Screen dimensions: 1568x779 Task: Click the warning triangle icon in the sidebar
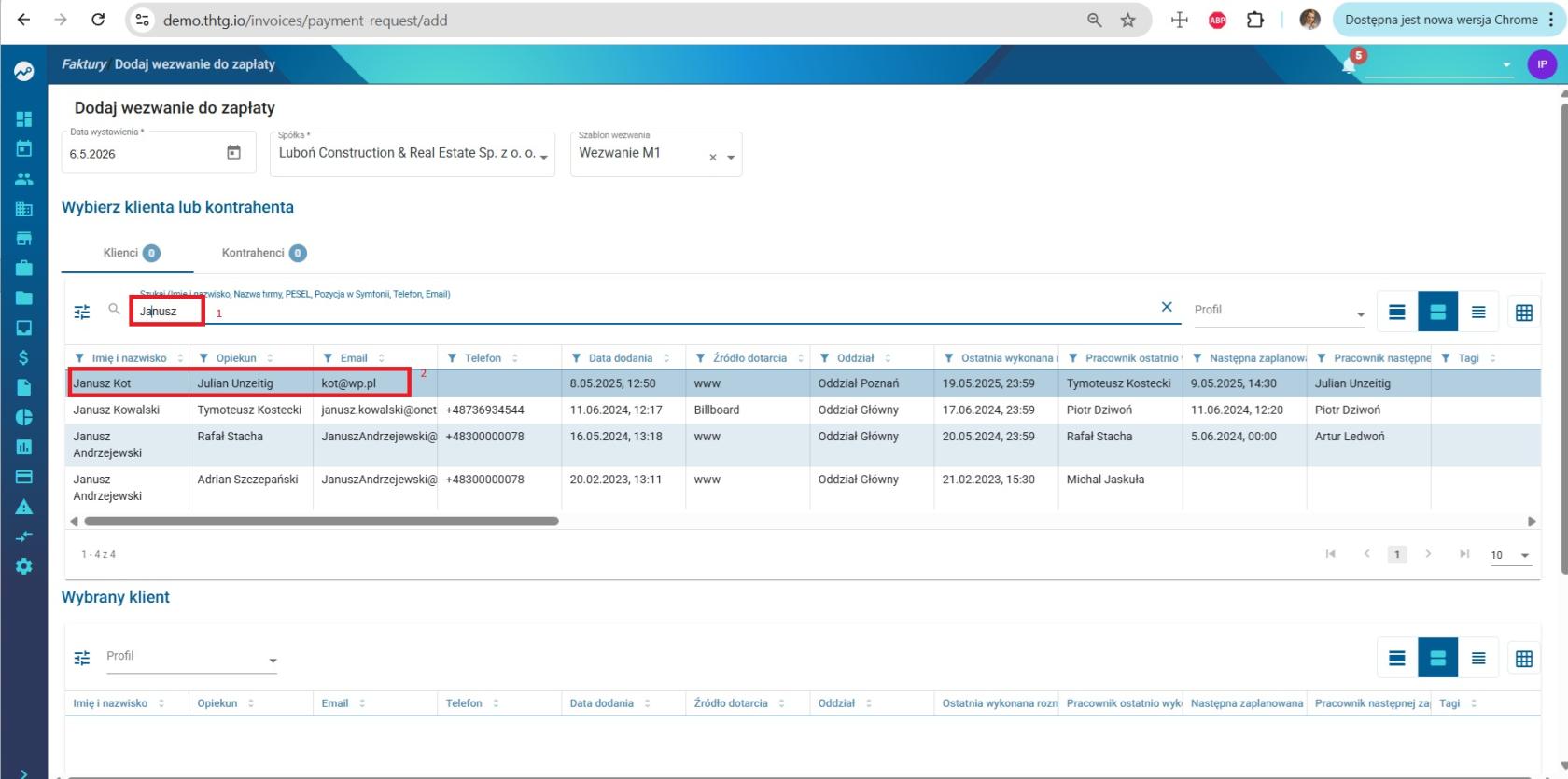[24, 507]
